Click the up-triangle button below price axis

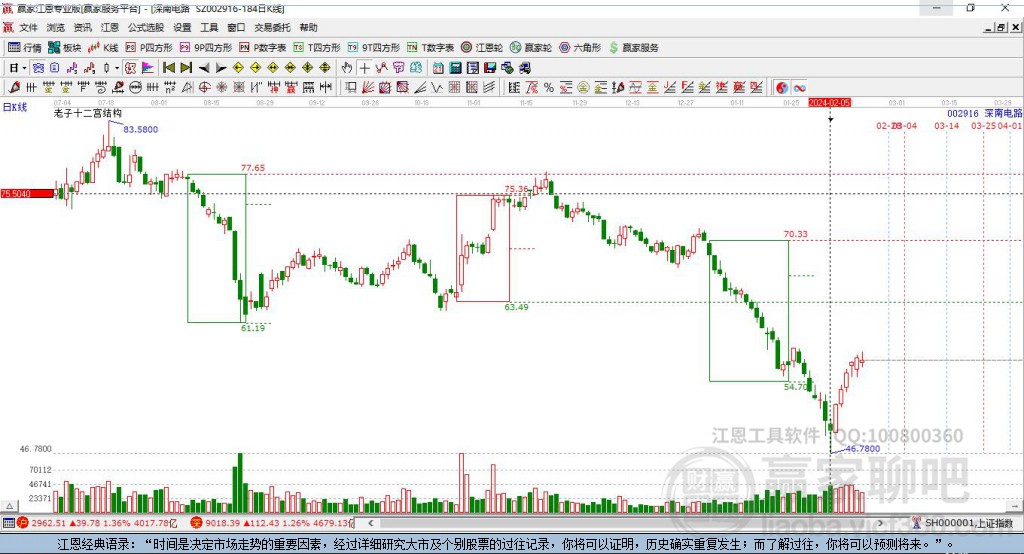pos(9,506)
